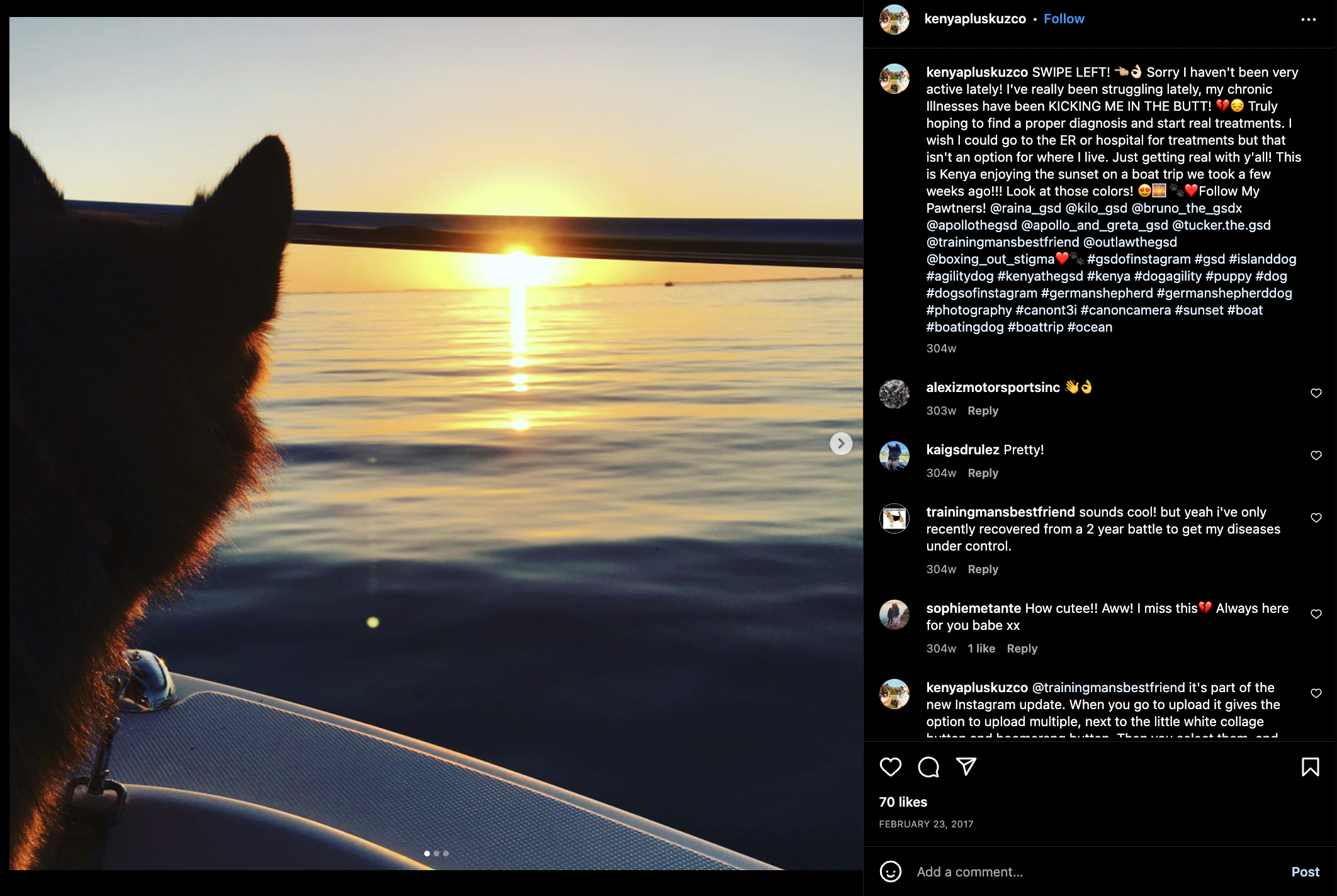Like alexizmotorsportsinc's comment
Viewport: 1337px width, 896px height.
(x=1316, y=393)
